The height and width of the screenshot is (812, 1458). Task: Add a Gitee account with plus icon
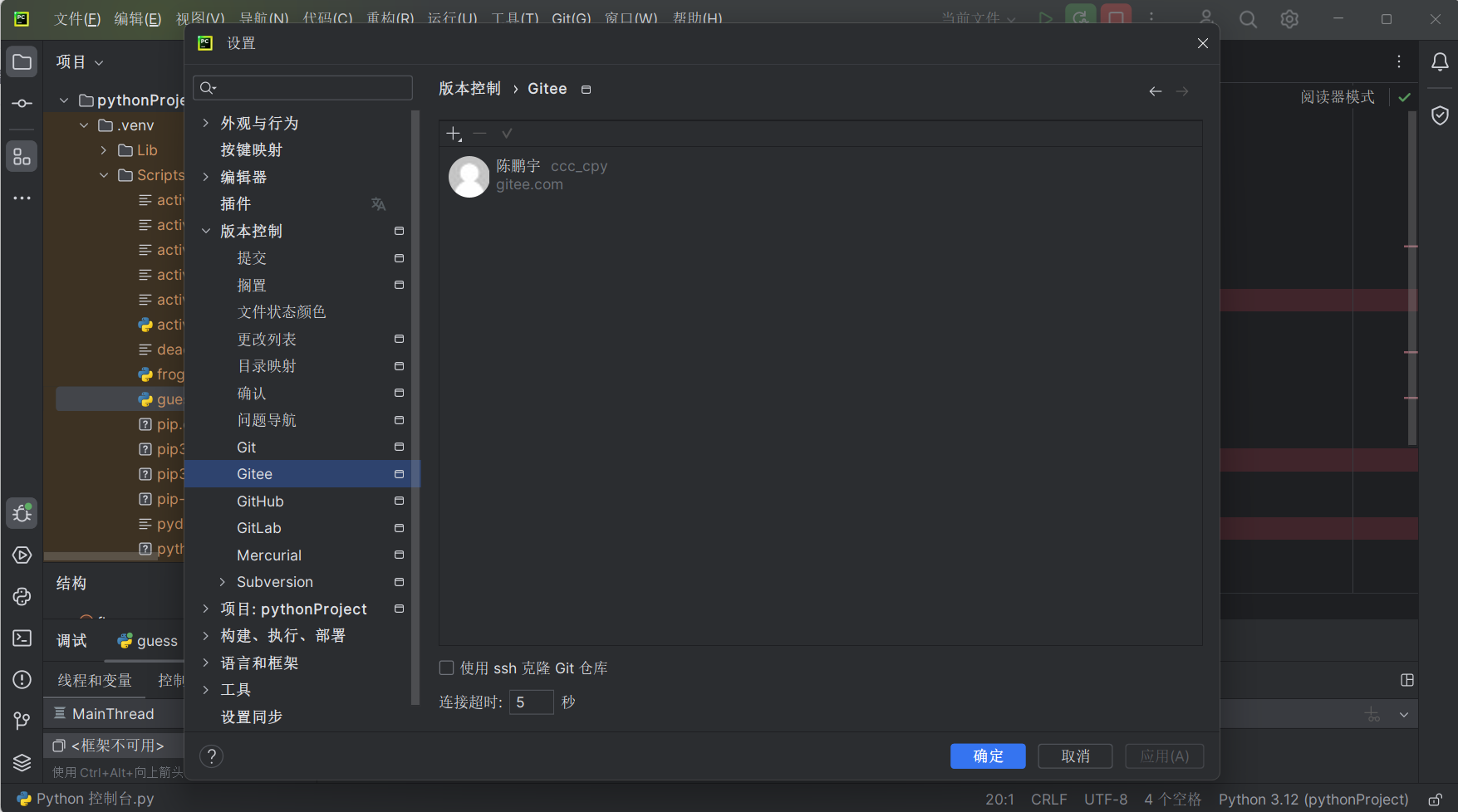point(454,134)
